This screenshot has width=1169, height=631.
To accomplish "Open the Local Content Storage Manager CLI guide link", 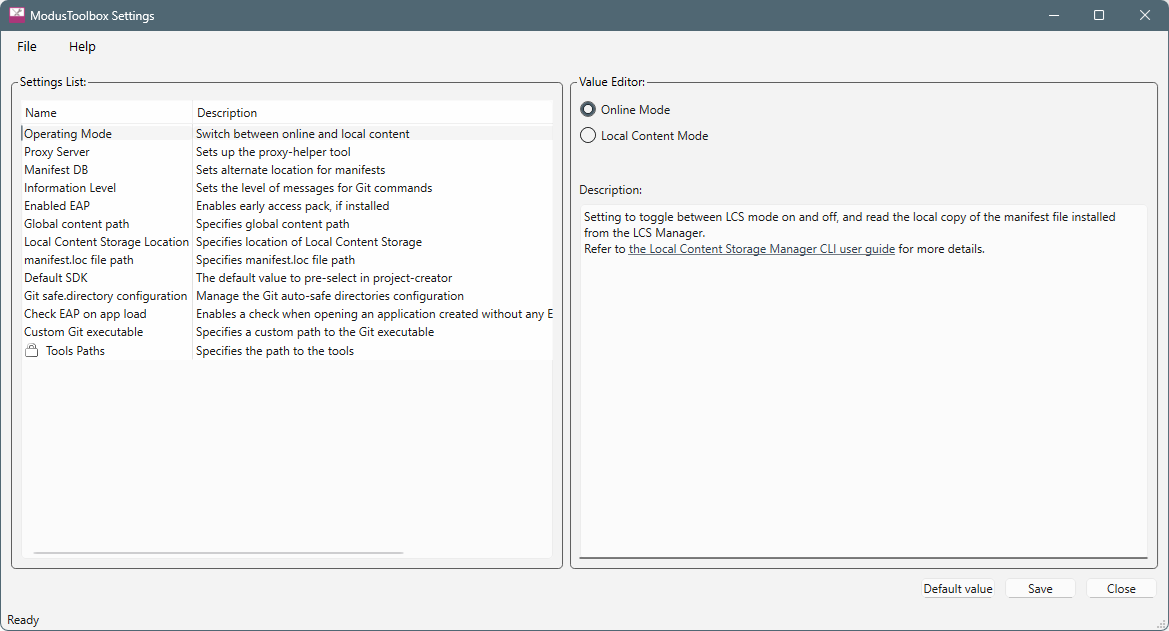I will (761, 249).
